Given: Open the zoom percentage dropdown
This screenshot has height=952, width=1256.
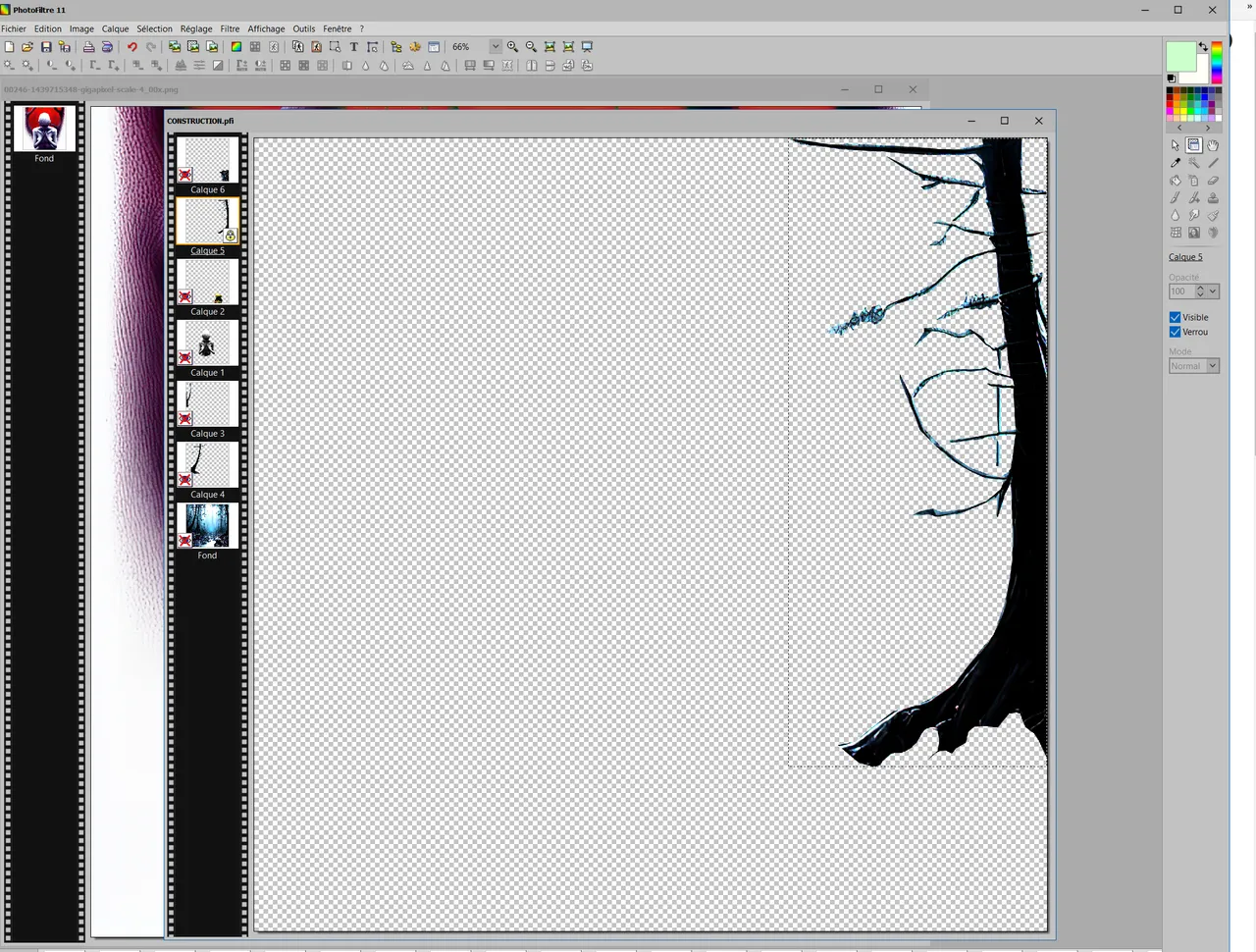Looking at the screenshot, I should [496, 47].
